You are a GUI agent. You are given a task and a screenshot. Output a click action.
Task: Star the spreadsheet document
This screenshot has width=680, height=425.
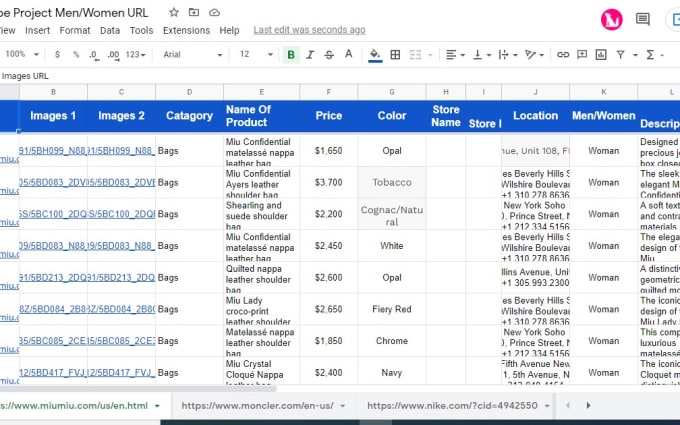[174, 13]
